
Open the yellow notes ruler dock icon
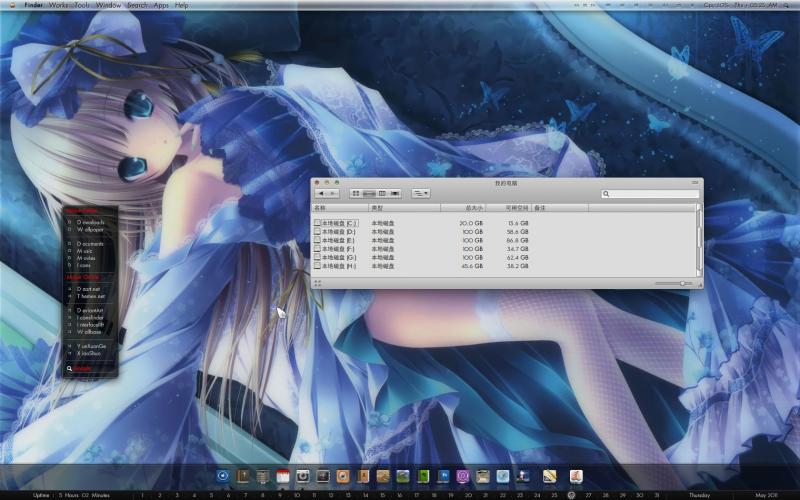pyautogui.click(x=549, y=476)
